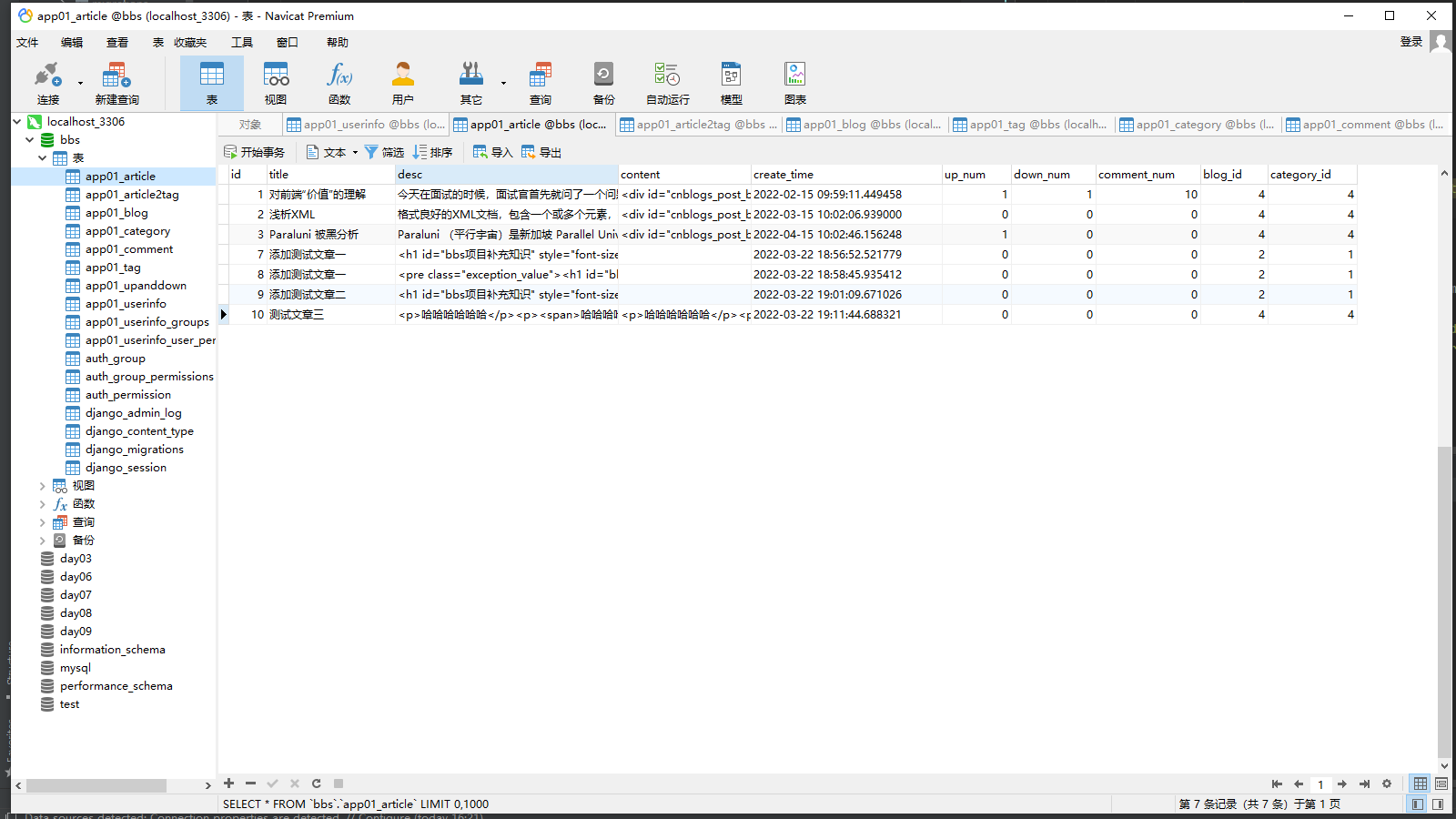Click the 排序 (Sort) button
Image resolution: width=1456 pixels, height=819 pixels.
[x=433, y=152]
